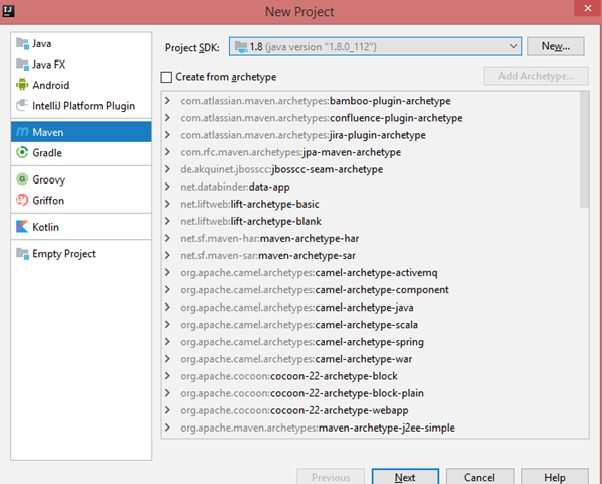Expand the camel-archetype-java tree node
Screen dimensions: 602x484
coord(167,307)
